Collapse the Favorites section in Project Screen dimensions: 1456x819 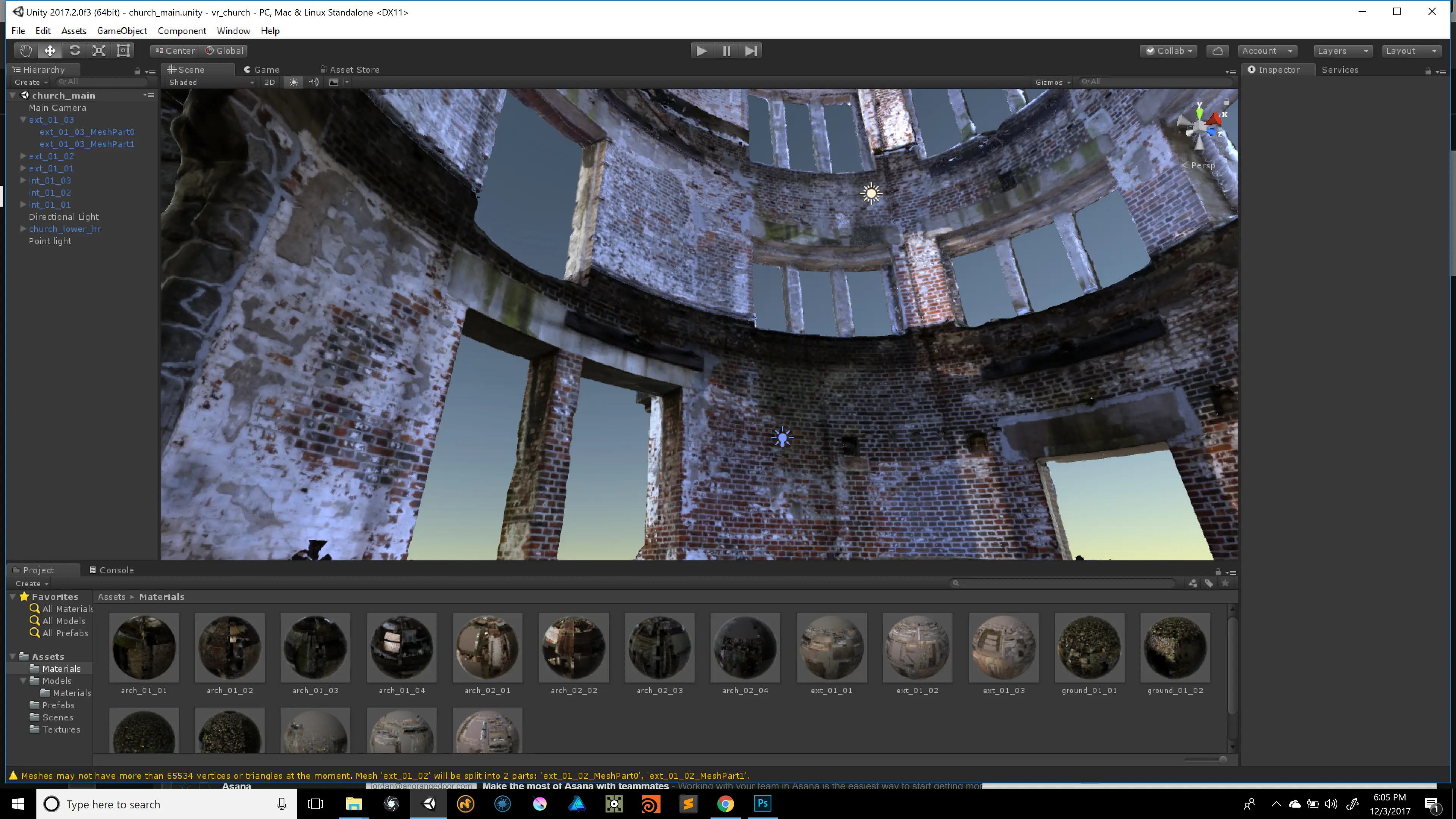13,596
